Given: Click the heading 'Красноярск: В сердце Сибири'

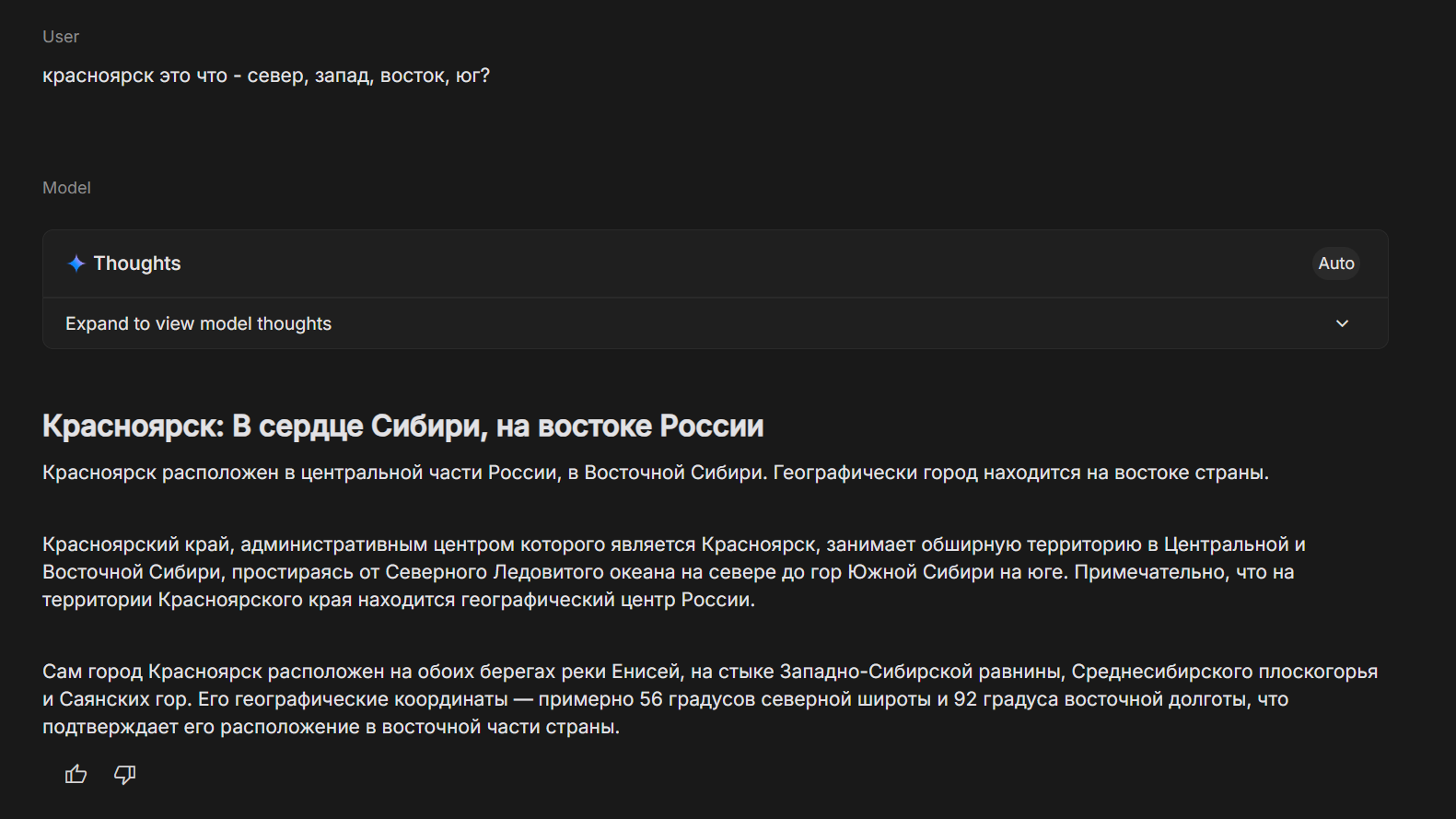Looking at the screenshot, I should [x=402, y=427].
